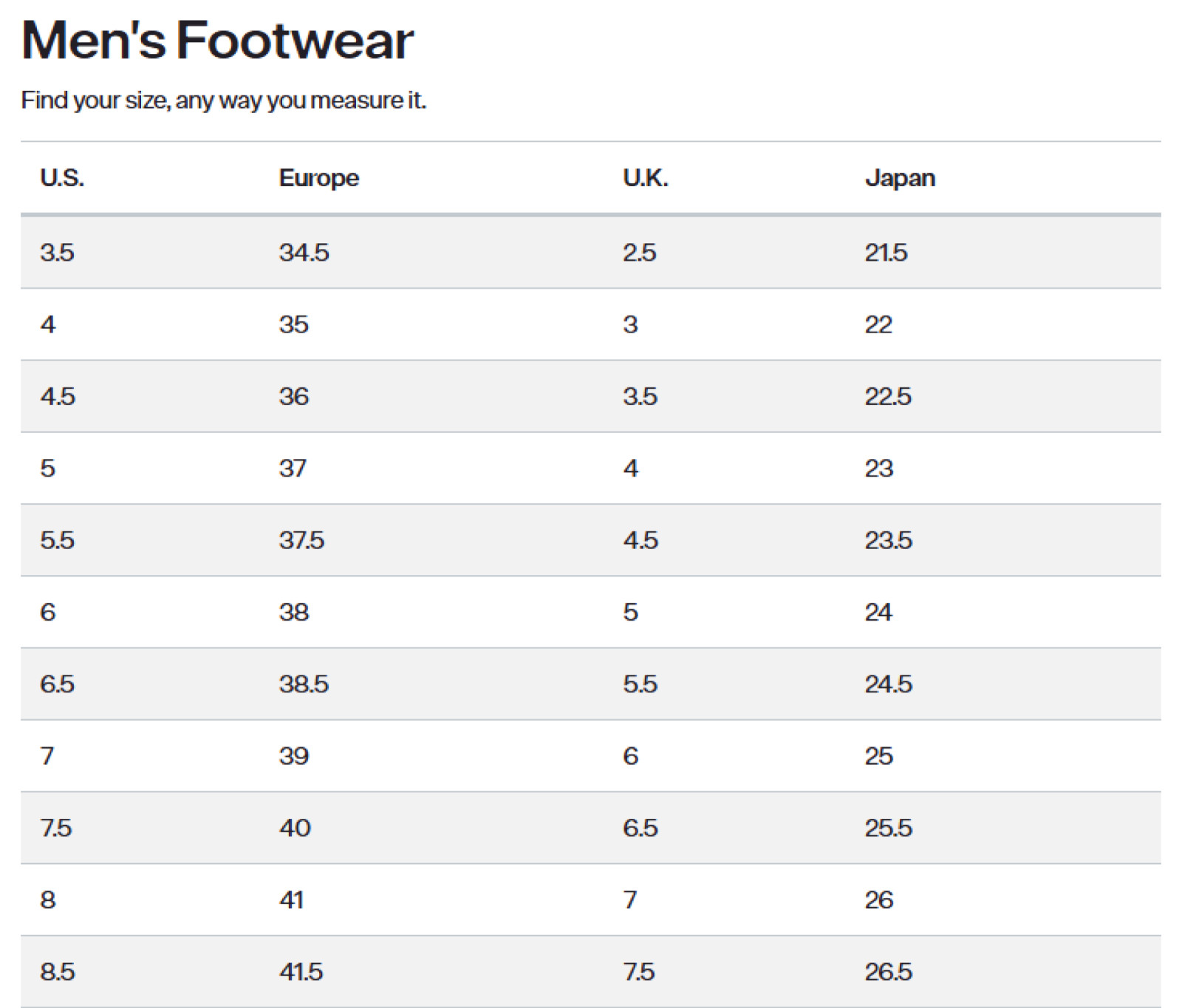The width and height of the screenshot is (1182, 1008).
Task: Click Europe size 38 cell
Action: 293,612
